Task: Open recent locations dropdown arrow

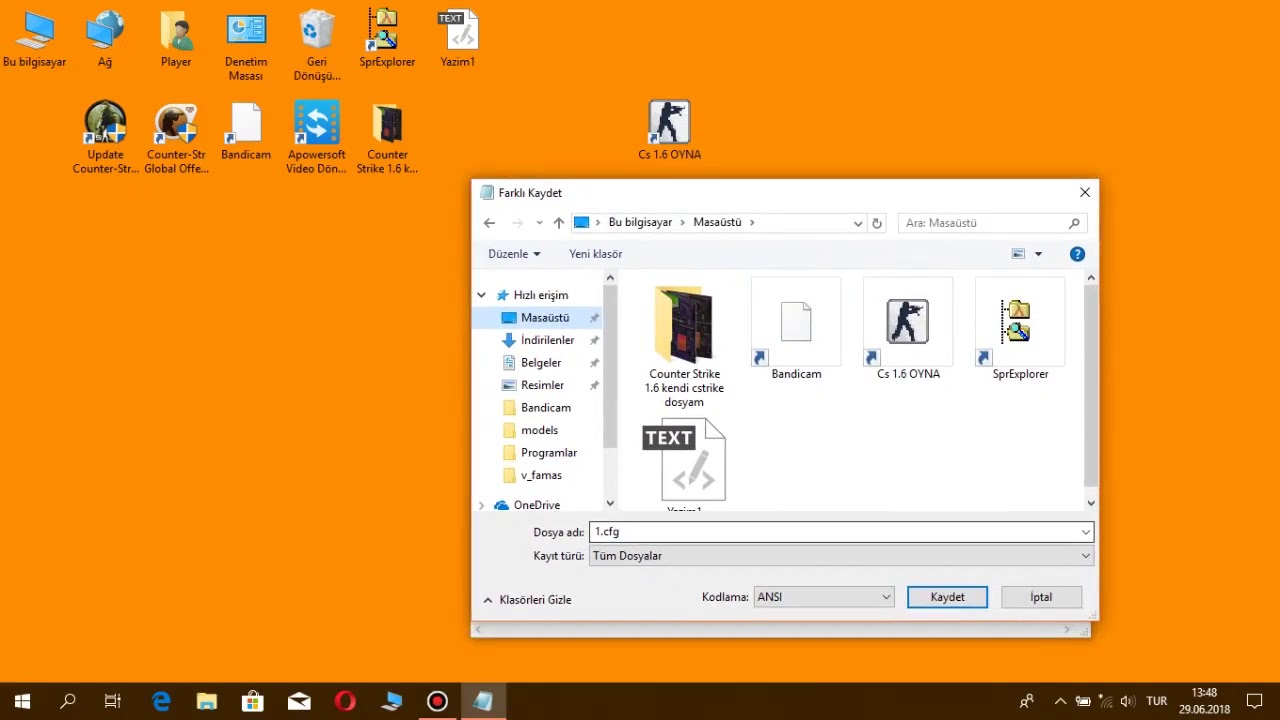Action: [539, 223]
